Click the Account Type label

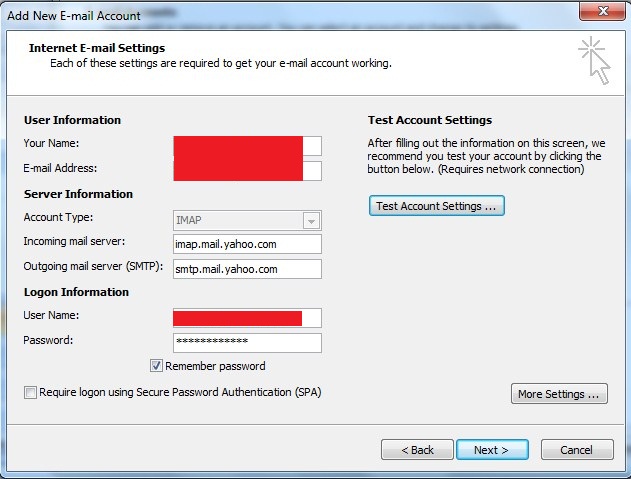[58, 217]
